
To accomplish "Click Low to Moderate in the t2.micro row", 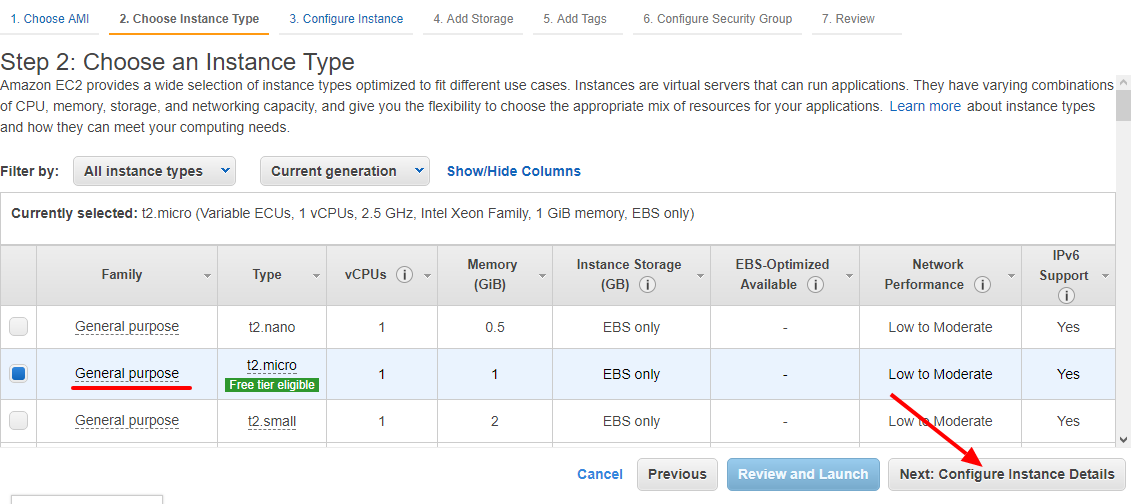I will tap(940, 374).
